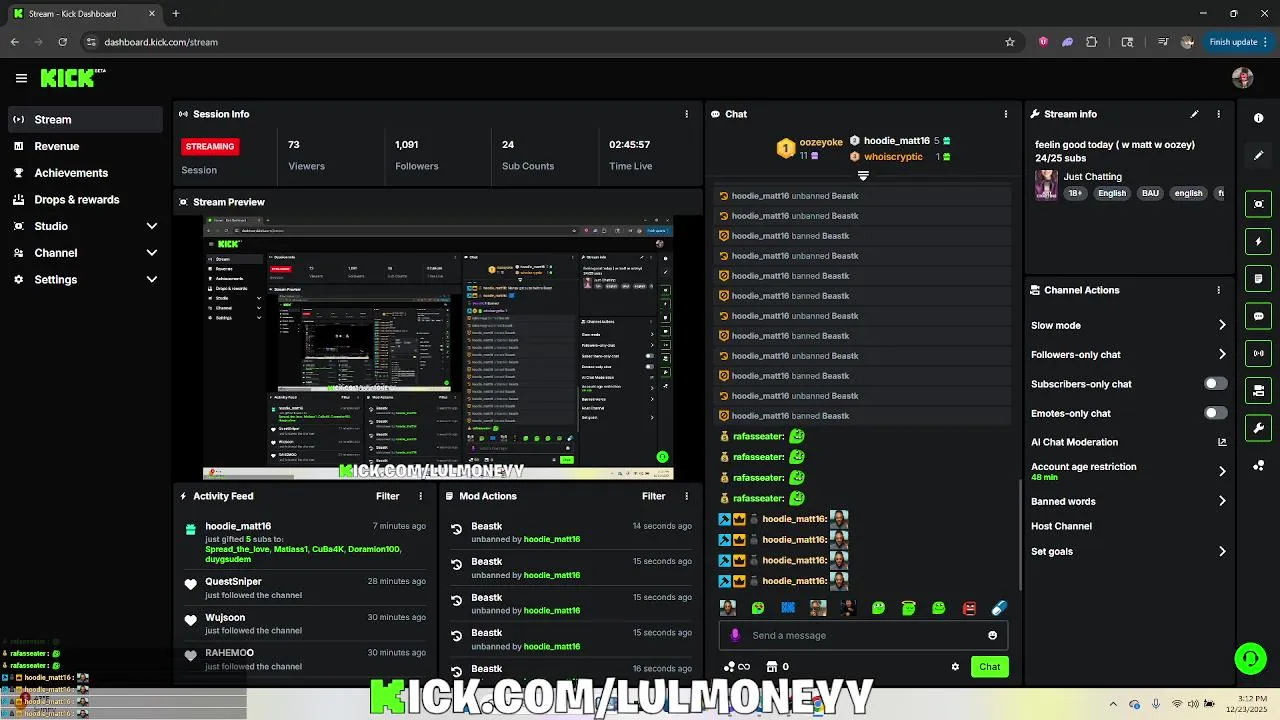Screen dimensions: 1280x720
Task: Bookmark this page with the star icon
Action: (x=1010, y=42)
